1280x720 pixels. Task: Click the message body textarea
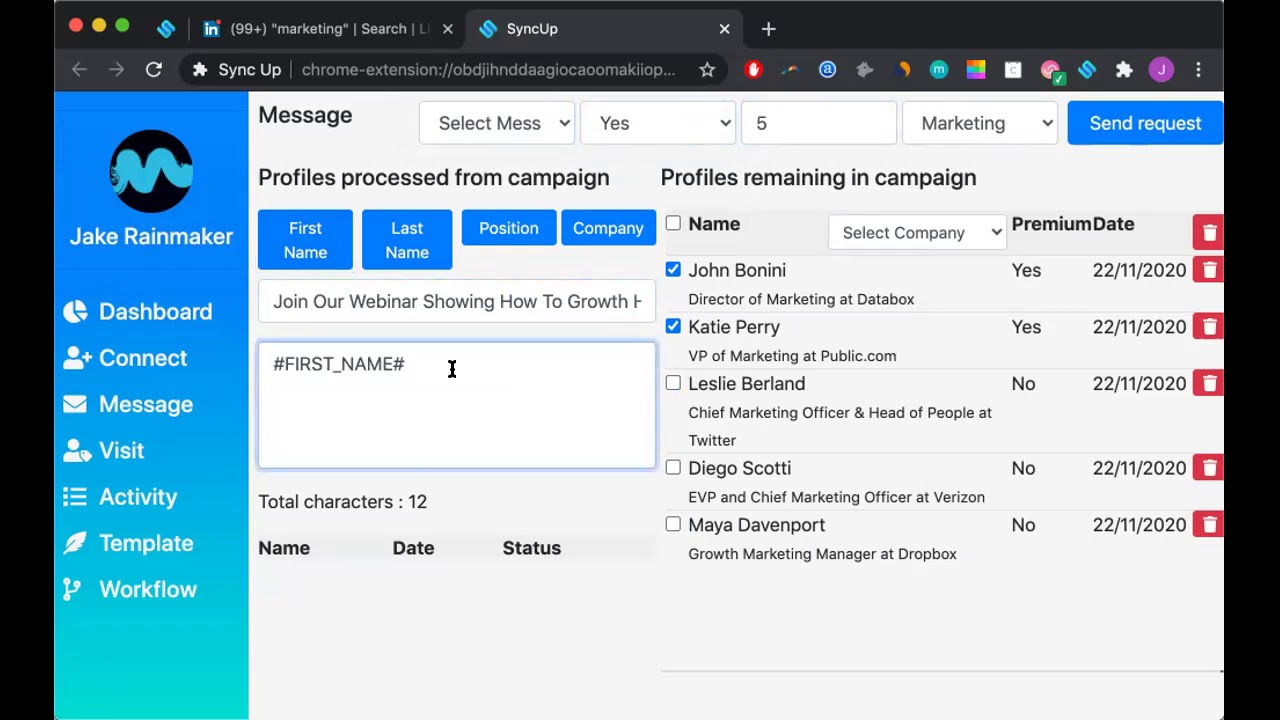coord(457,406)
